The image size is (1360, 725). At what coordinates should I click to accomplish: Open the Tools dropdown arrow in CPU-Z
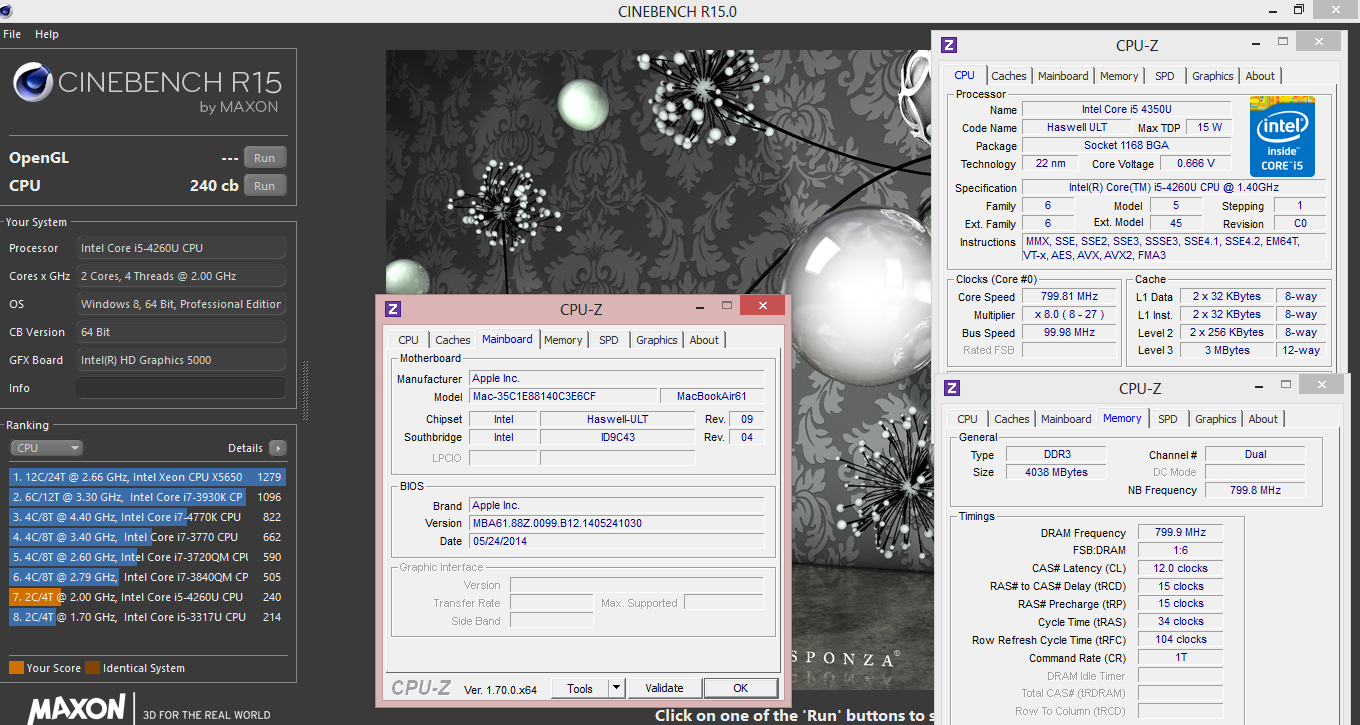[616, 688]
